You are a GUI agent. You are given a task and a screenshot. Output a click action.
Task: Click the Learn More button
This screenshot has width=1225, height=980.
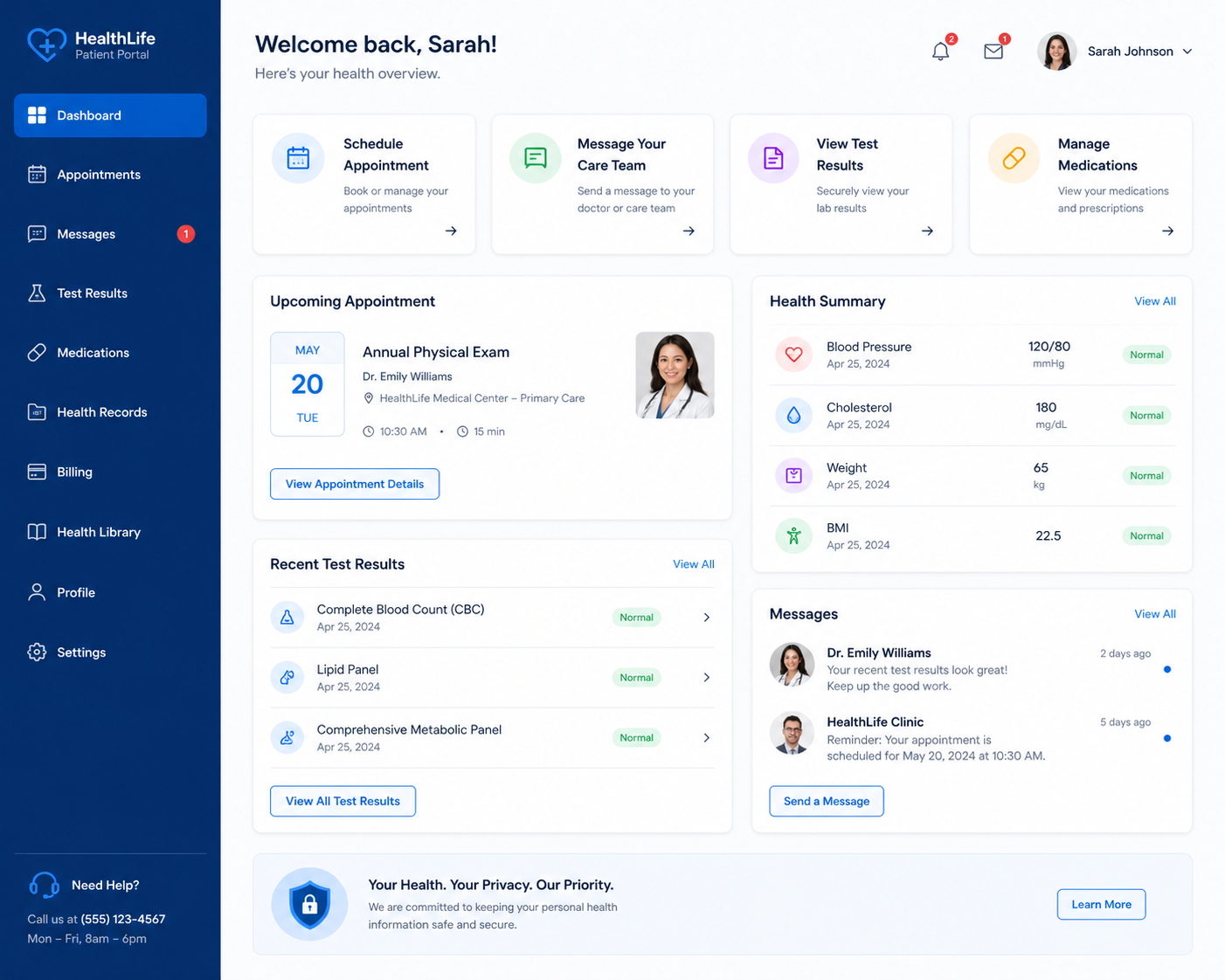1101,904
